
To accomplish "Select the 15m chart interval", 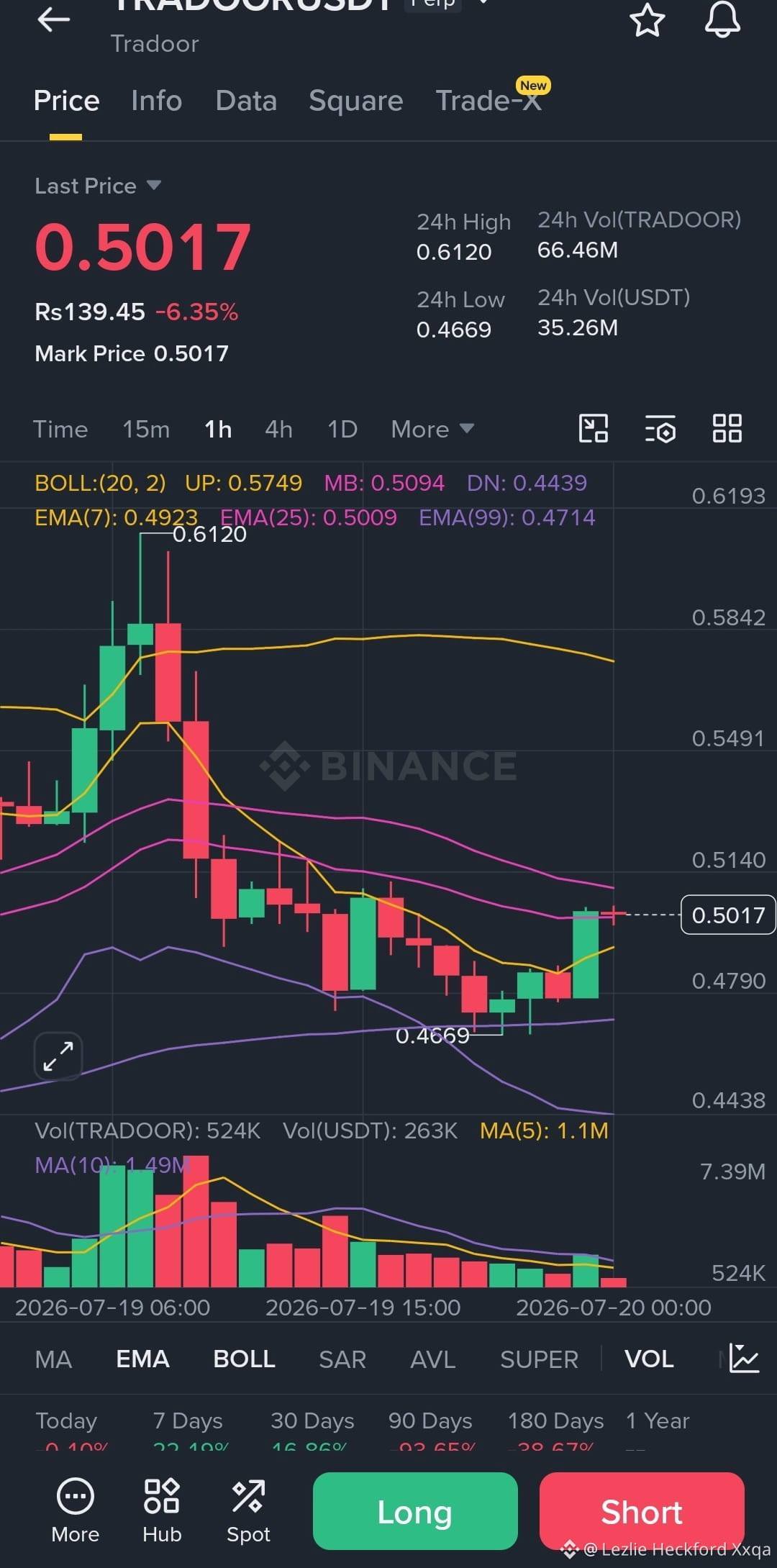I will pyautogui.click(x=146, y=430).
